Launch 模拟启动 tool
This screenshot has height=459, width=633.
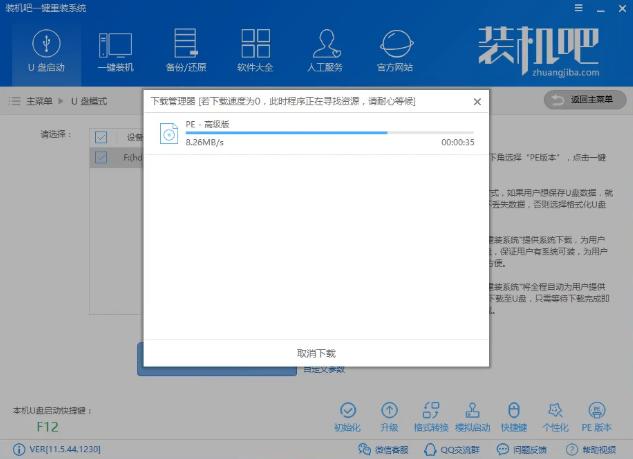coord(472,417)
